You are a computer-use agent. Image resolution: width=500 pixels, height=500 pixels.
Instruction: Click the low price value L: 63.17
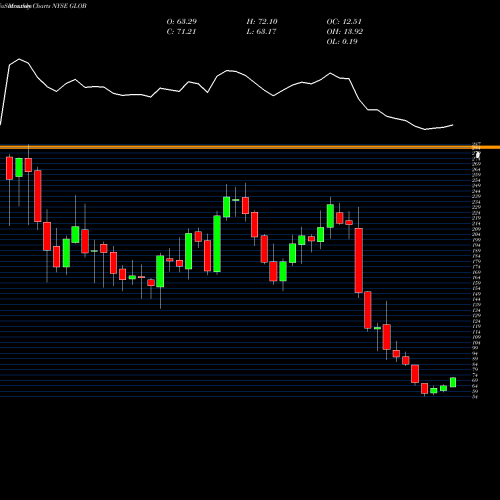[x=261, y=31]
